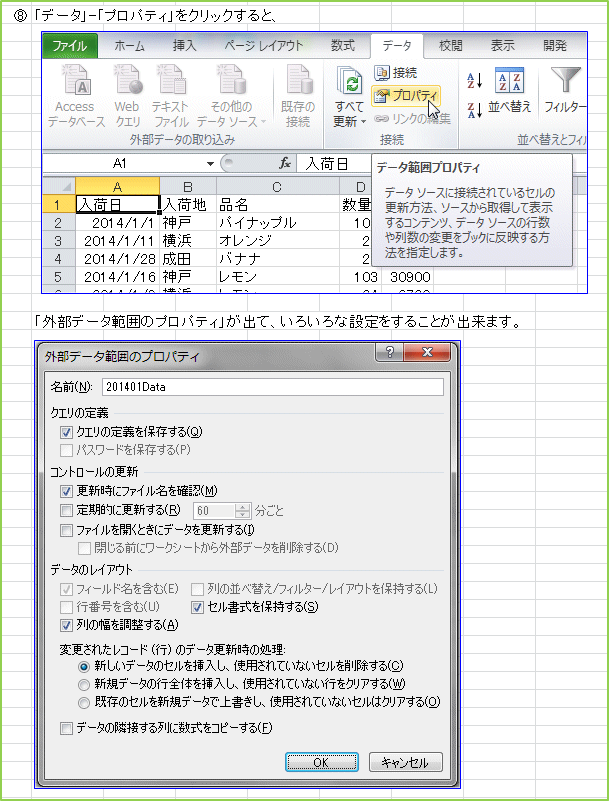Image resolution: width=609 pixels, height=801 pixels.
Task: Click the fx insert function icon
Action: [285, 163]
